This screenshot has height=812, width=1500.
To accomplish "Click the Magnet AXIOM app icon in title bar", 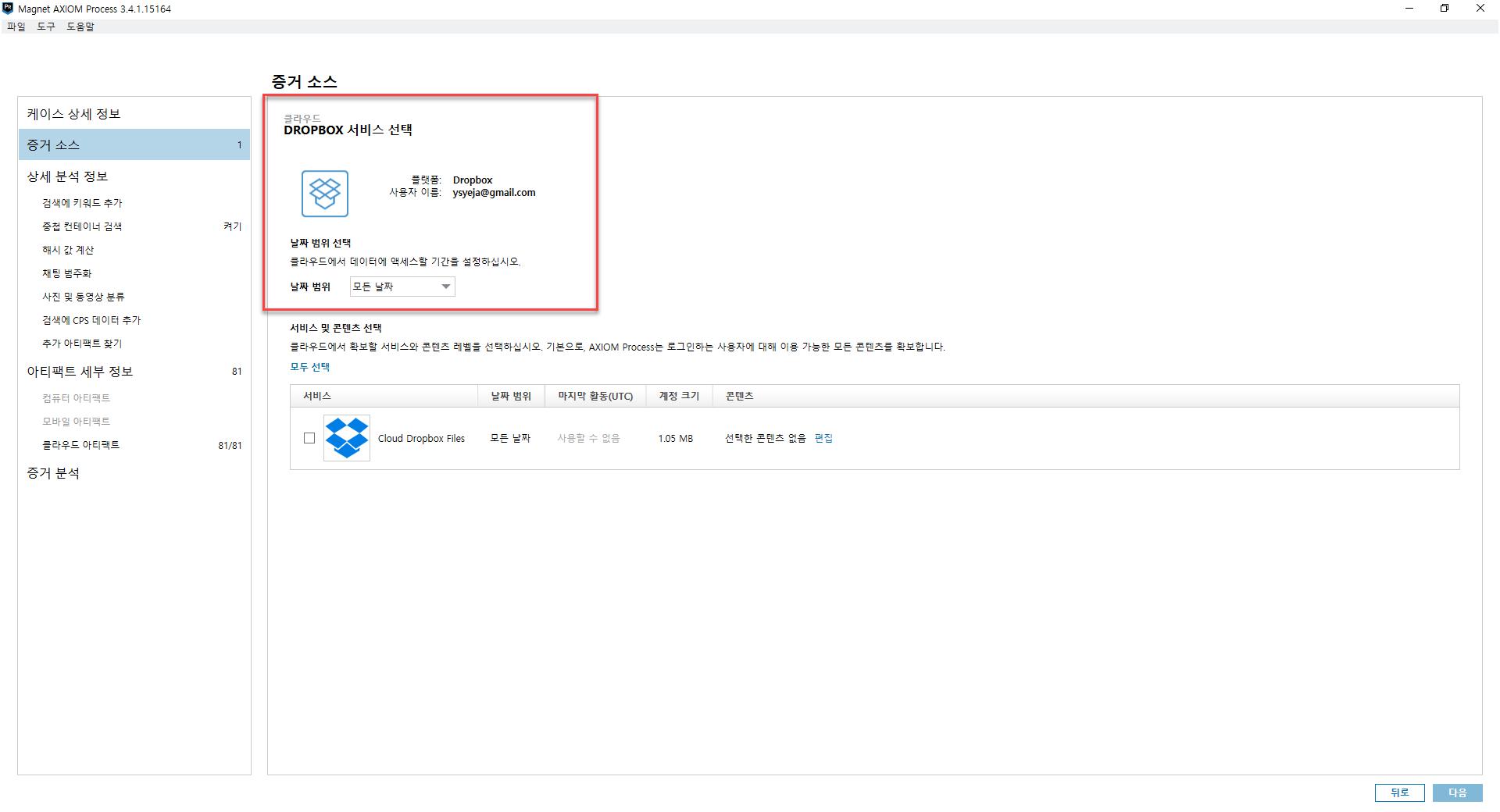I will tap(8, 9).
